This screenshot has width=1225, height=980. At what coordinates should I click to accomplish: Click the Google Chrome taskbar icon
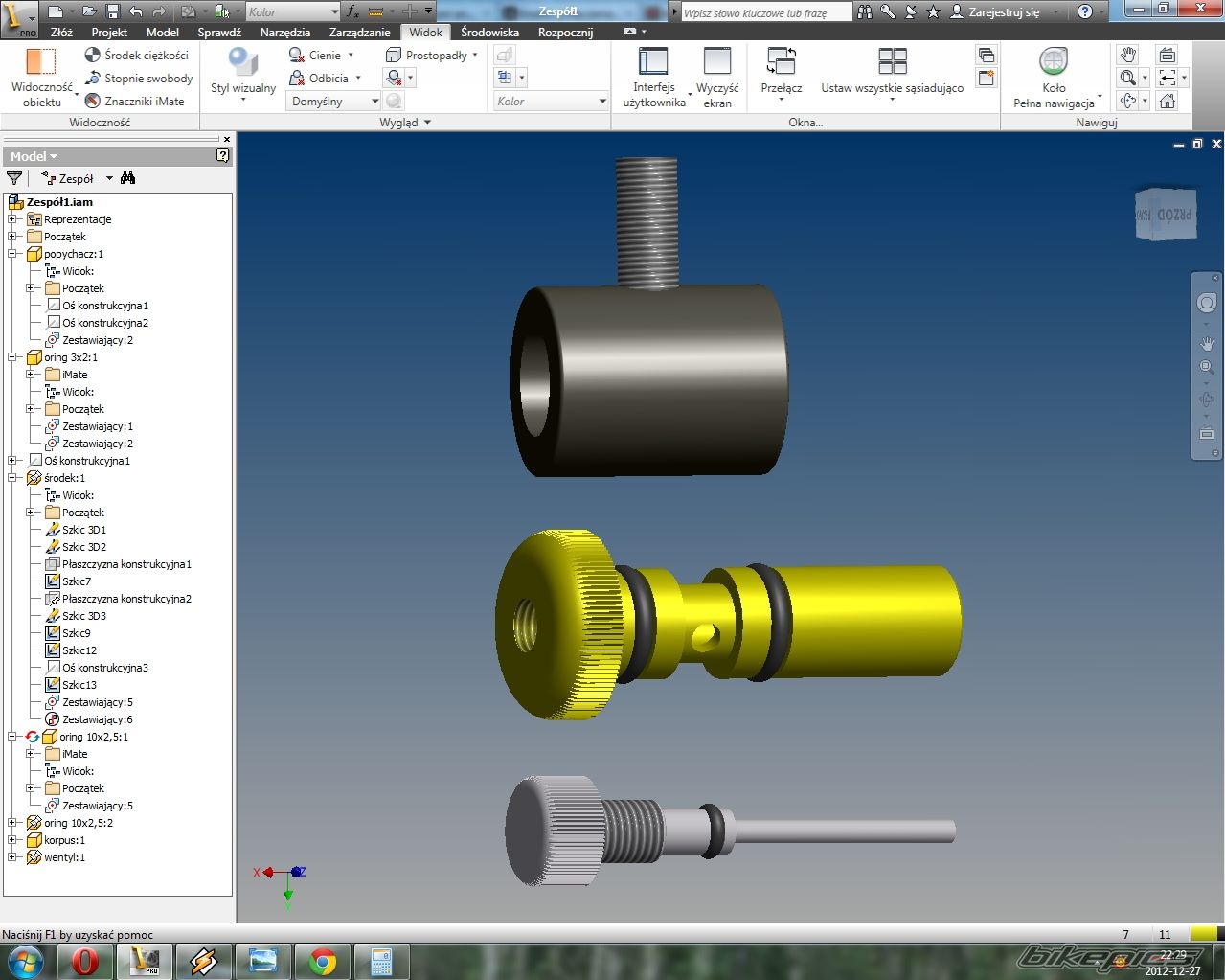click(323, 961)
